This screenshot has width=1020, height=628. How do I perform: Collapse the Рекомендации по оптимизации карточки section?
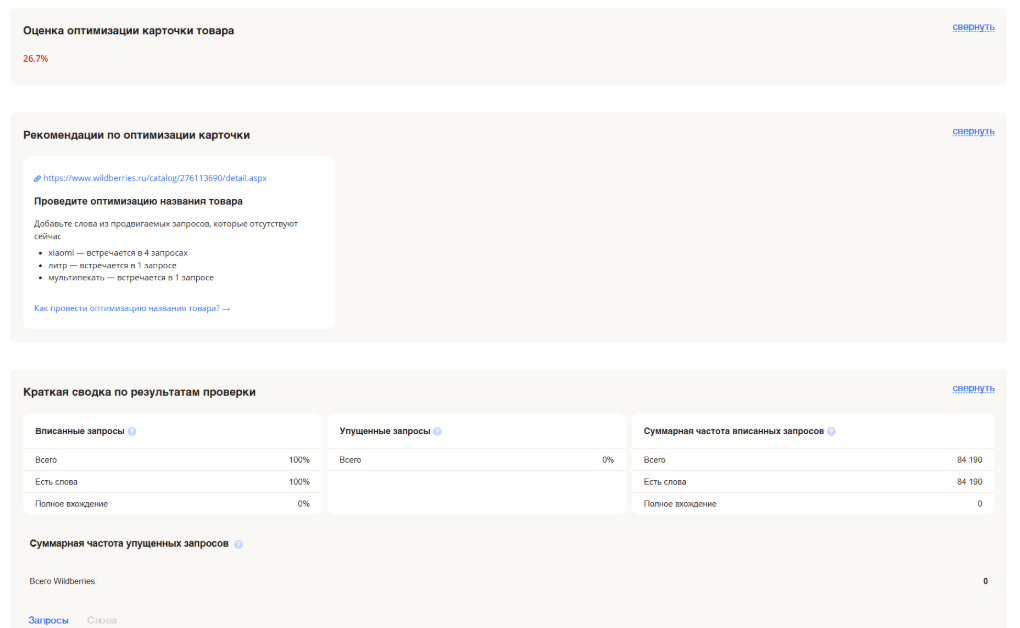(x=972, y=131)
